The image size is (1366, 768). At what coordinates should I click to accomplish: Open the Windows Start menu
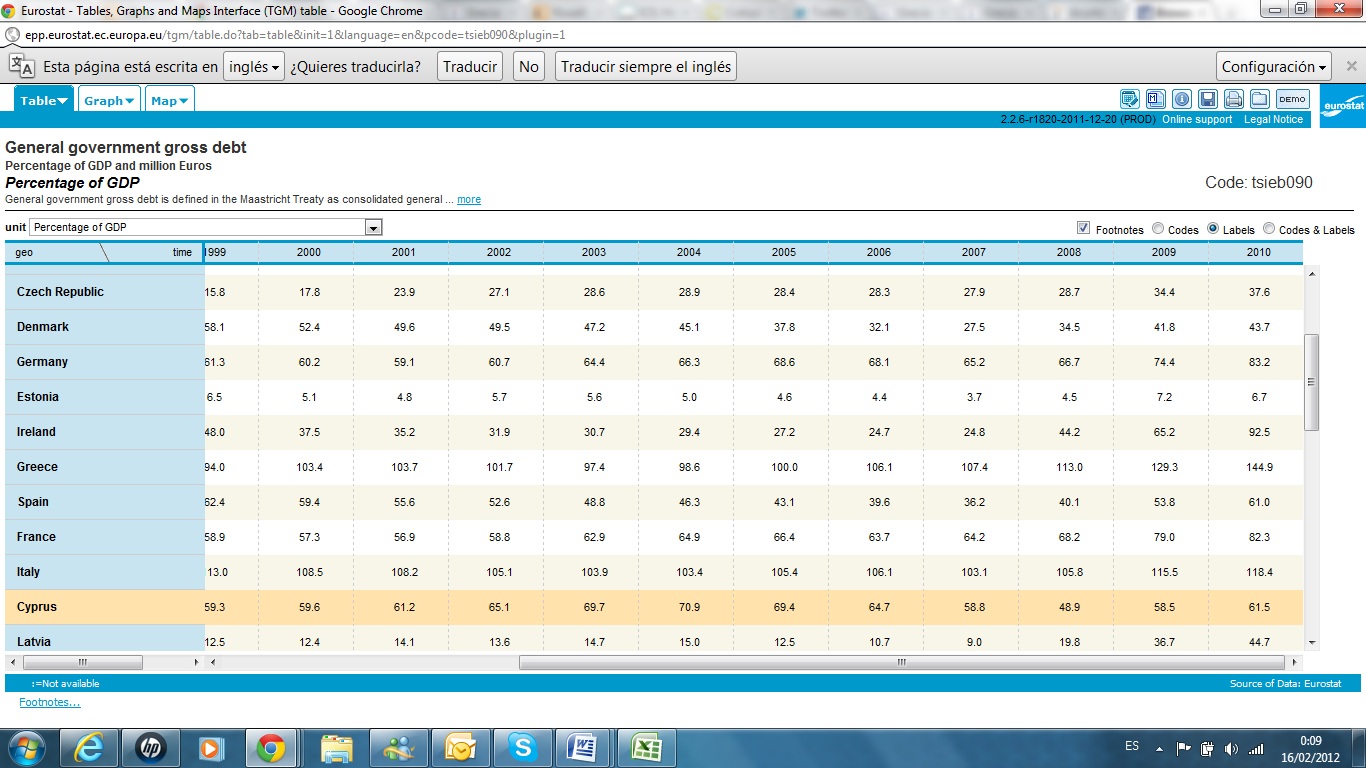pyautogui.click(x=26, y=747)
